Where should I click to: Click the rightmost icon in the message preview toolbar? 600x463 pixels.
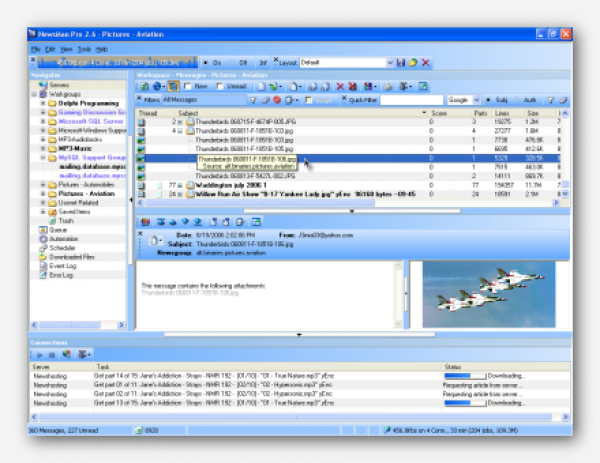[x=256, y=222]
